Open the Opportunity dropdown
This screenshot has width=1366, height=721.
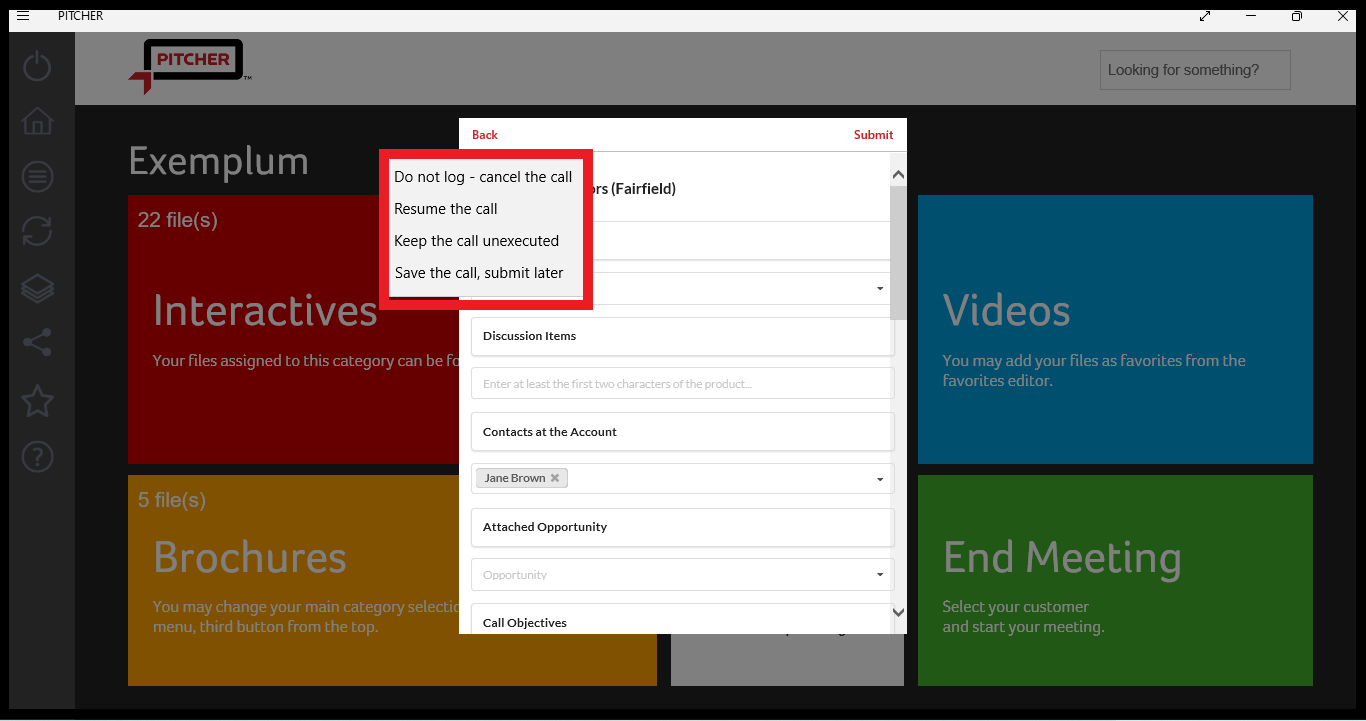coord(879,575)
